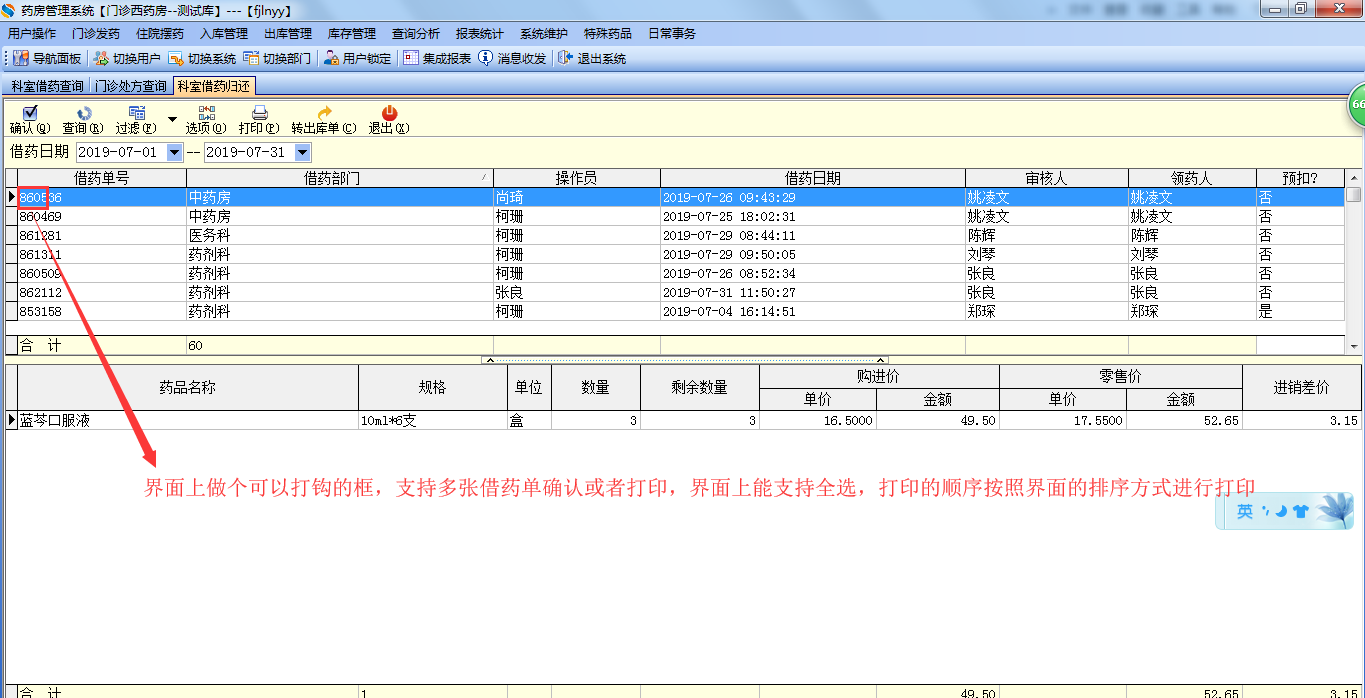Click date cell 2019-07-29 08:44:11
This screenshot has height=698, width=1365.
point(813,235)
